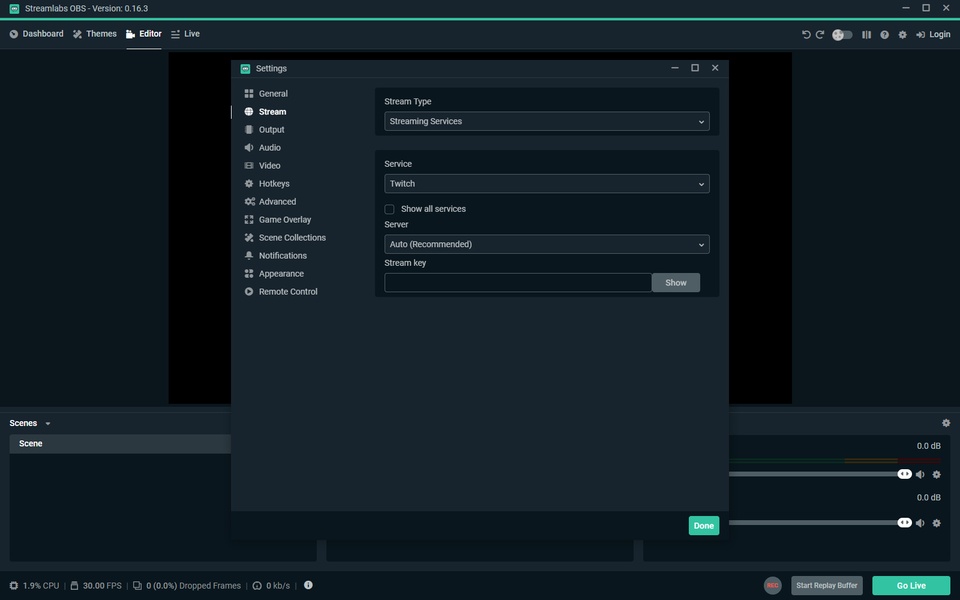Open the Service dropdown showing Twitch
The width and height of the screenshot is (960, 600).
tap(547, 183)
